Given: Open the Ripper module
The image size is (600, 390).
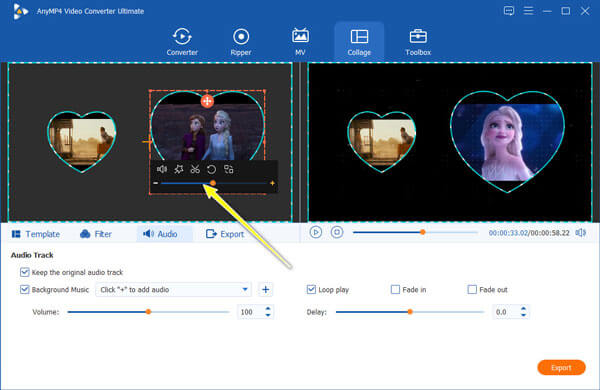Looking at the screenshot, I should [x=241, y=42].
